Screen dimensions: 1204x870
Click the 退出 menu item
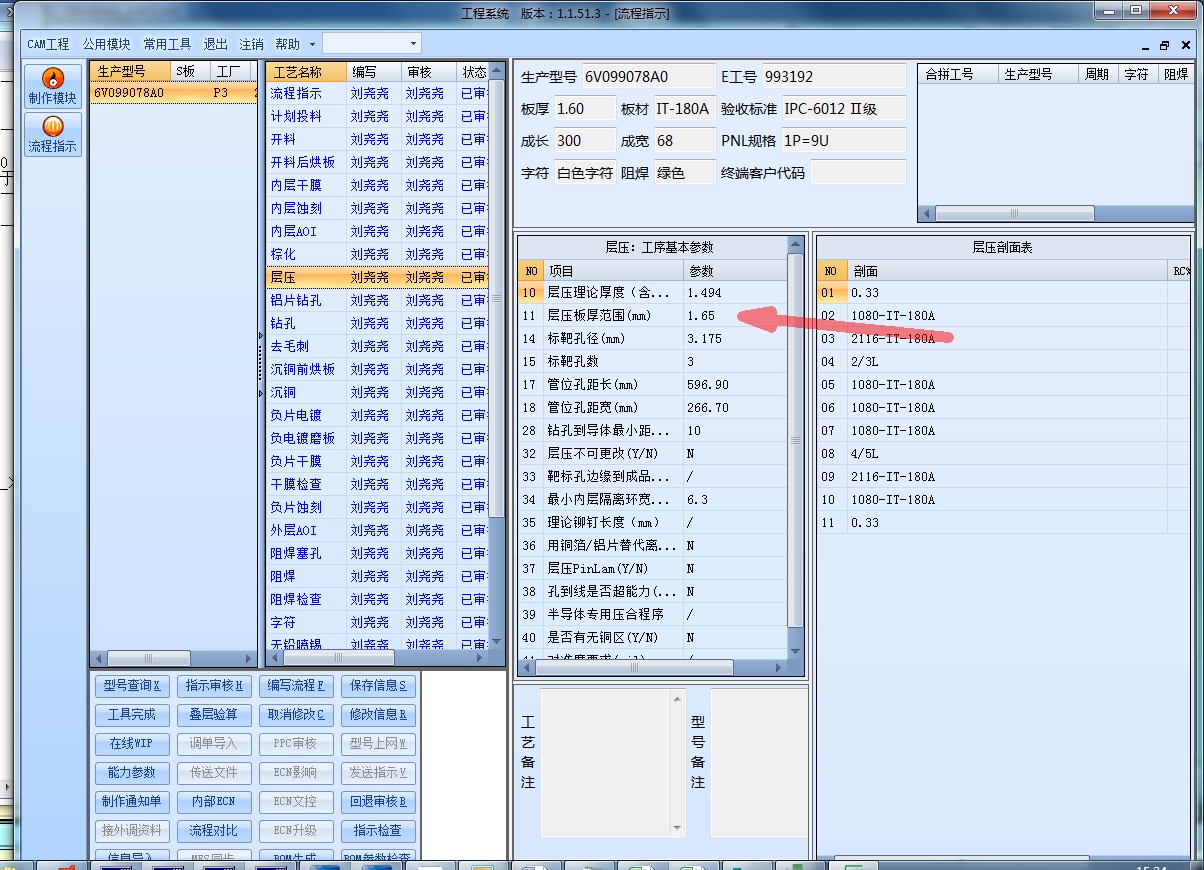point(215,44)
